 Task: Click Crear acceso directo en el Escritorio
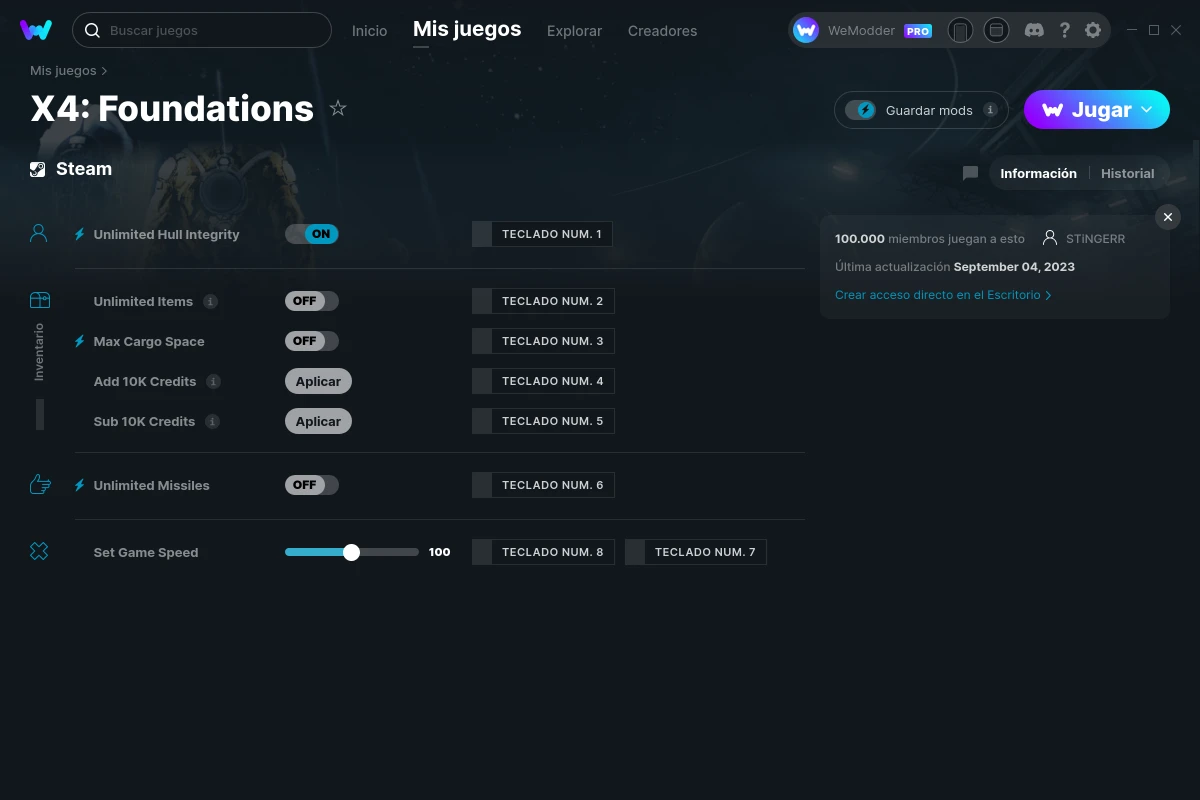pos(943,295)
